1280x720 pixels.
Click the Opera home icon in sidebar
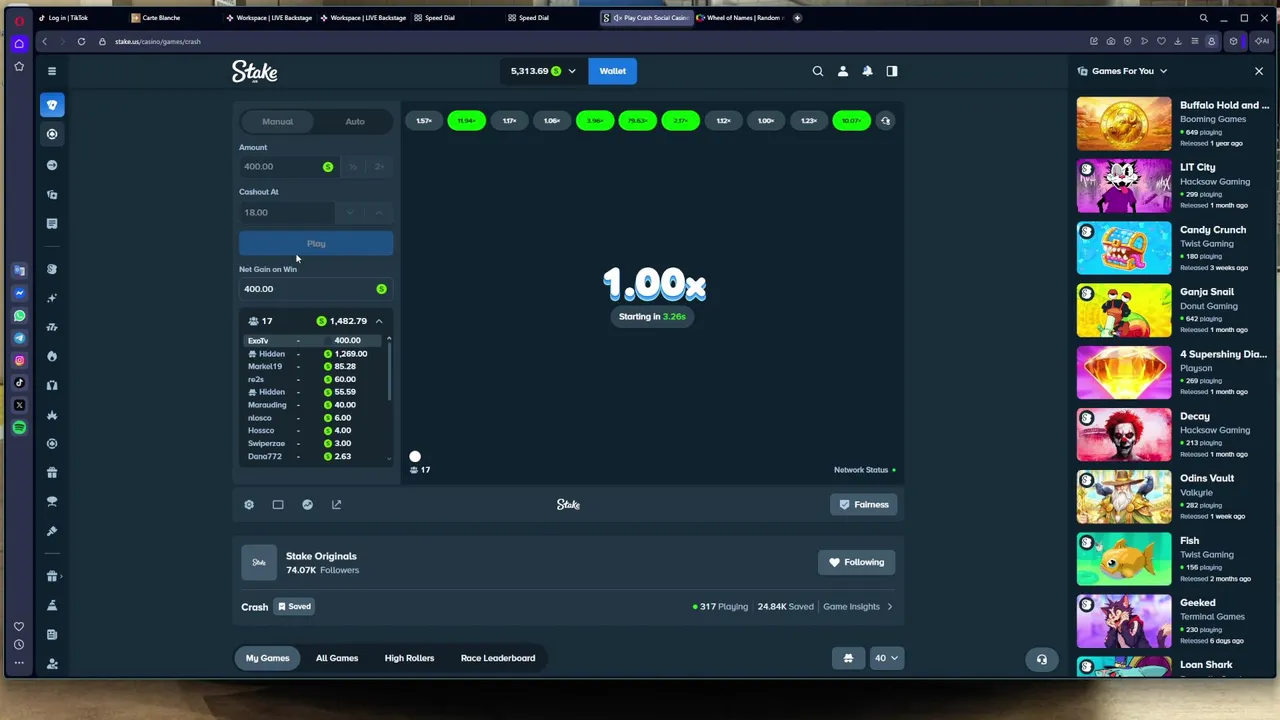tap(19, 44)
